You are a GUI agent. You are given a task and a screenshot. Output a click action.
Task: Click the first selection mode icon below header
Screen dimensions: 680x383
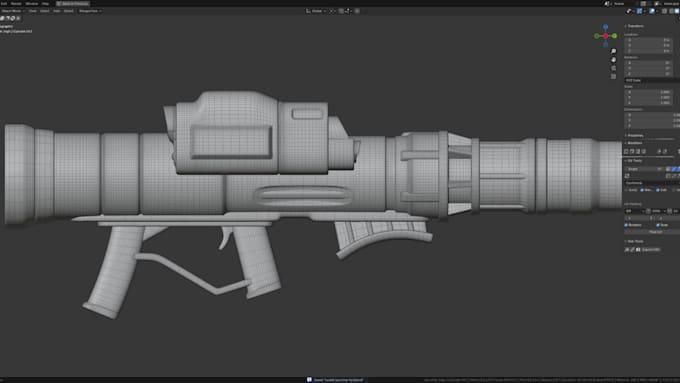[2, 18]
